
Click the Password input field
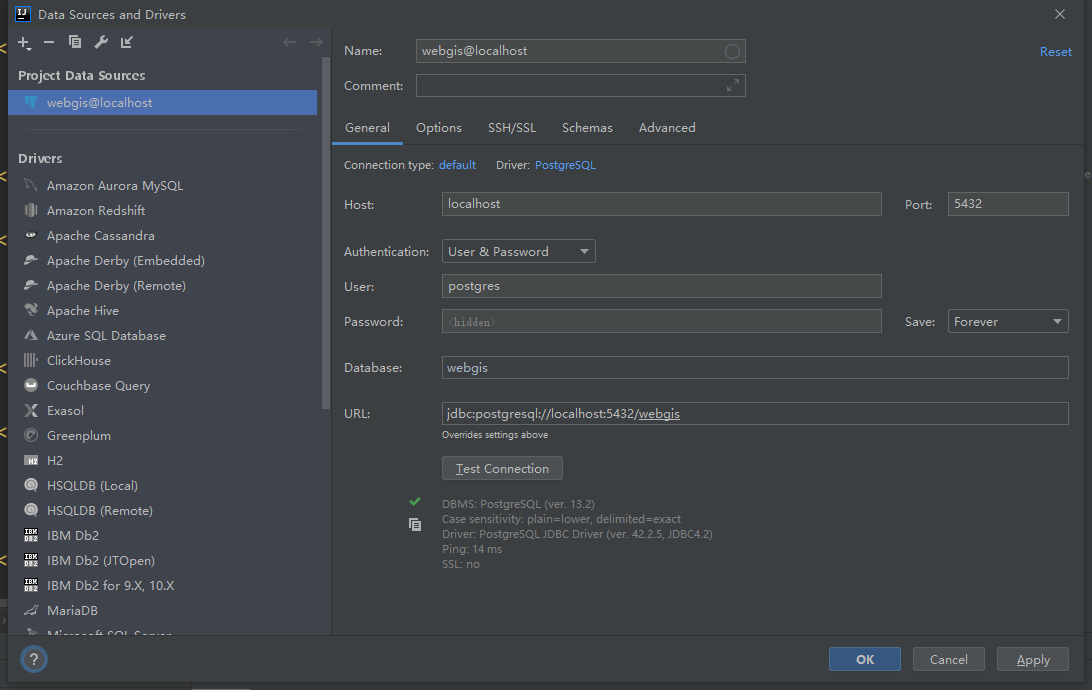(662, 322)
